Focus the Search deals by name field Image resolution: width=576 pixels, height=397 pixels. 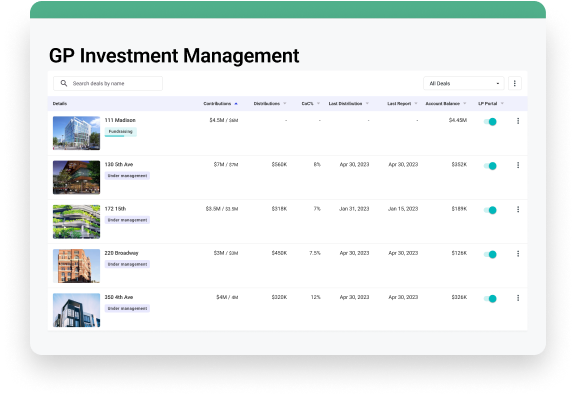pyautogui.click(x=108, y=83)
